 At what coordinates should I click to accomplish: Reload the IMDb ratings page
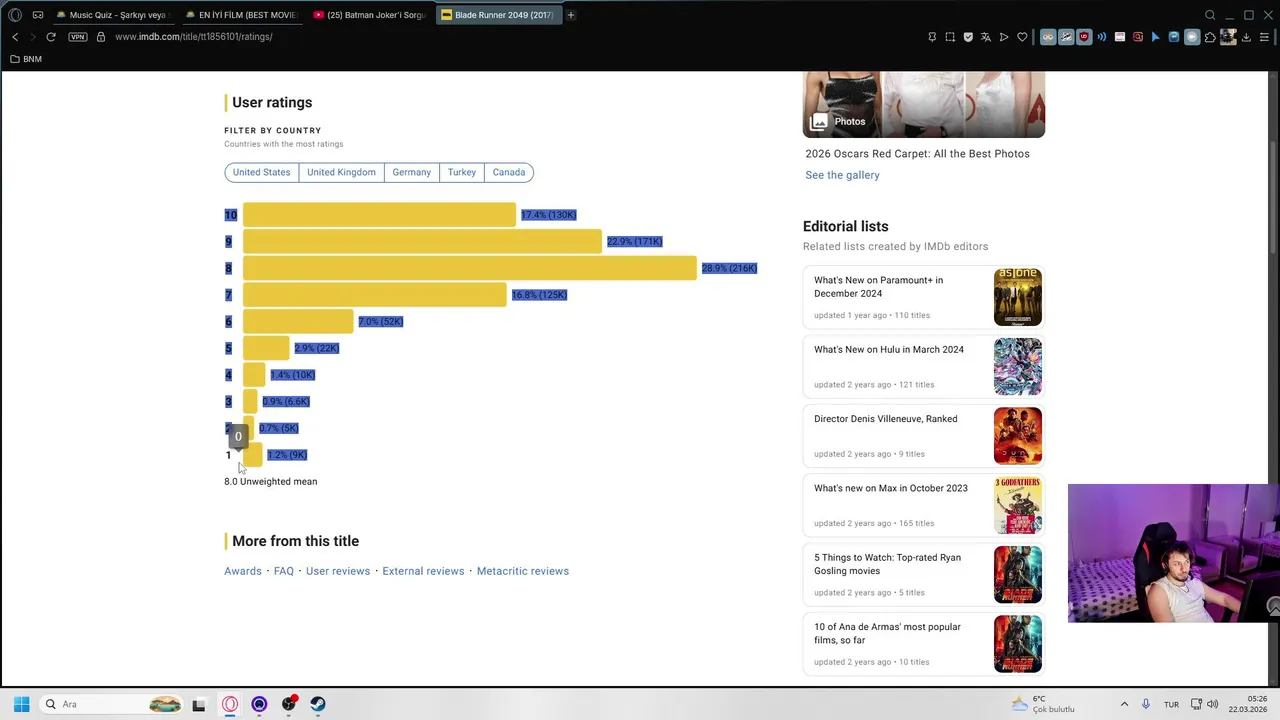click(x=51, y=37)
